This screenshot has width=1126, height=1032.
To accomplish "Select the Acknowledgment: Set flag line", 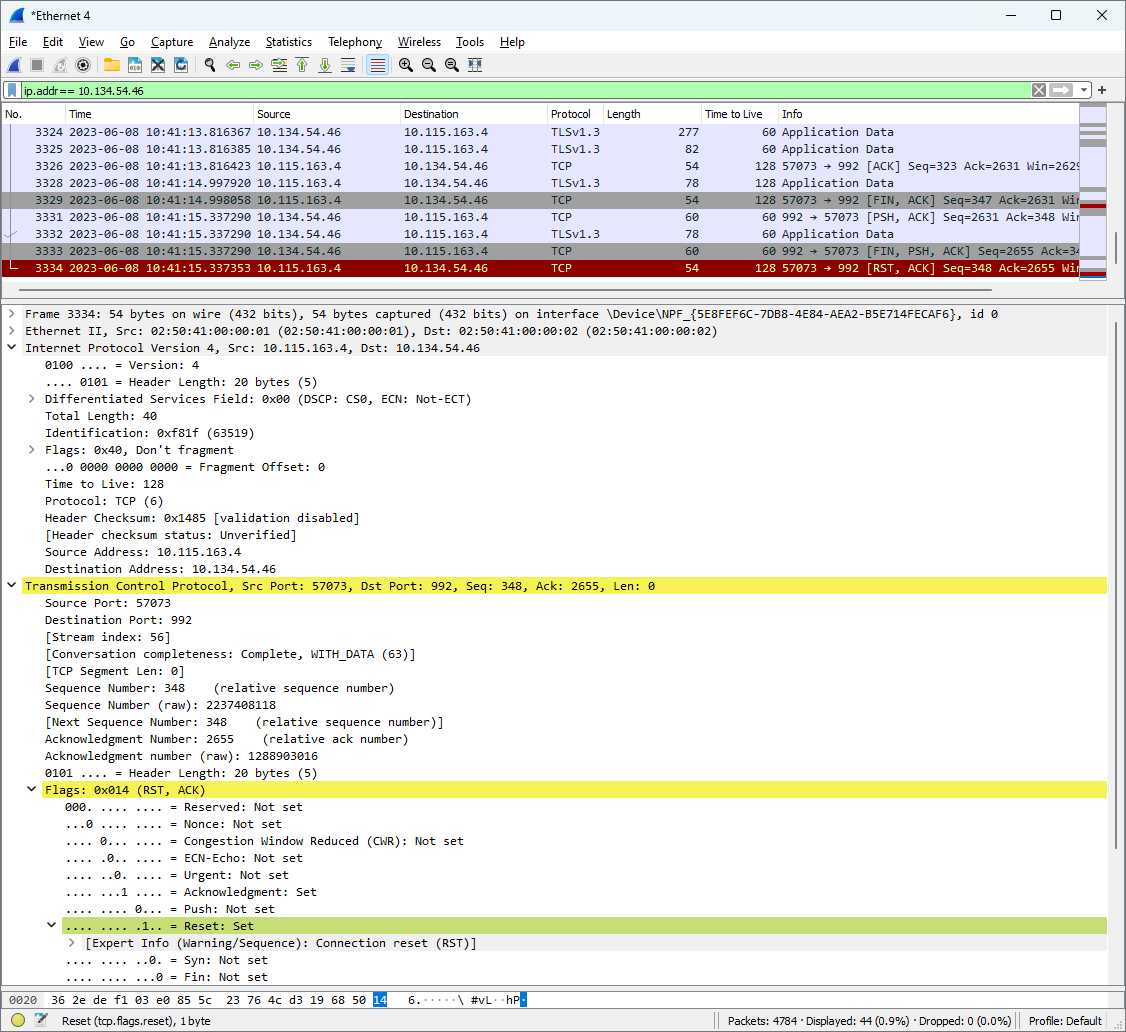I will coord(191,891).
